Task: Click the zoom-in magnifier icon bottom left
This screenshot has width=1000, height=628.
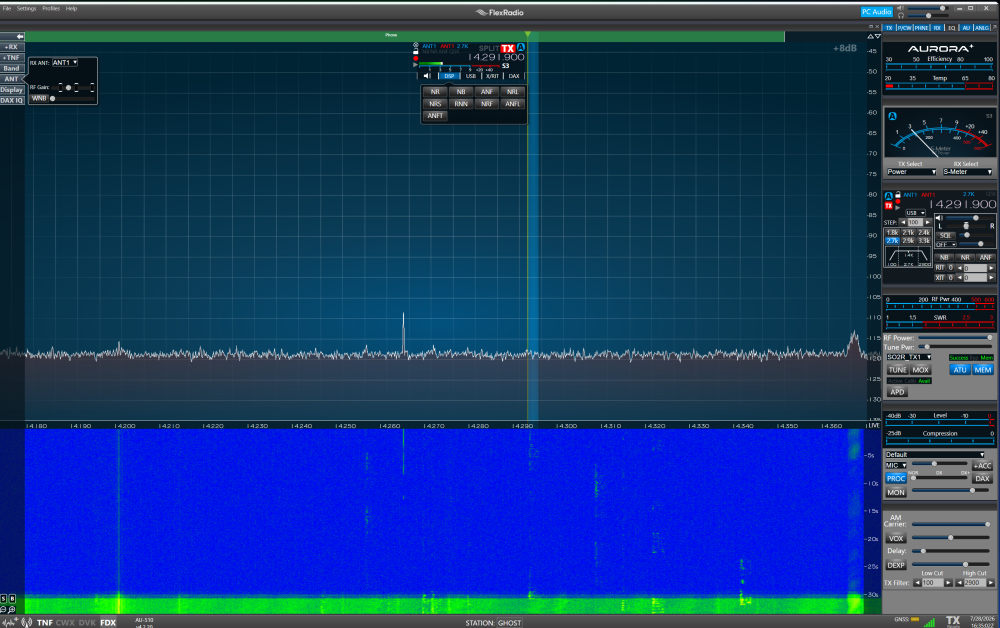Action: click(11, 610)
